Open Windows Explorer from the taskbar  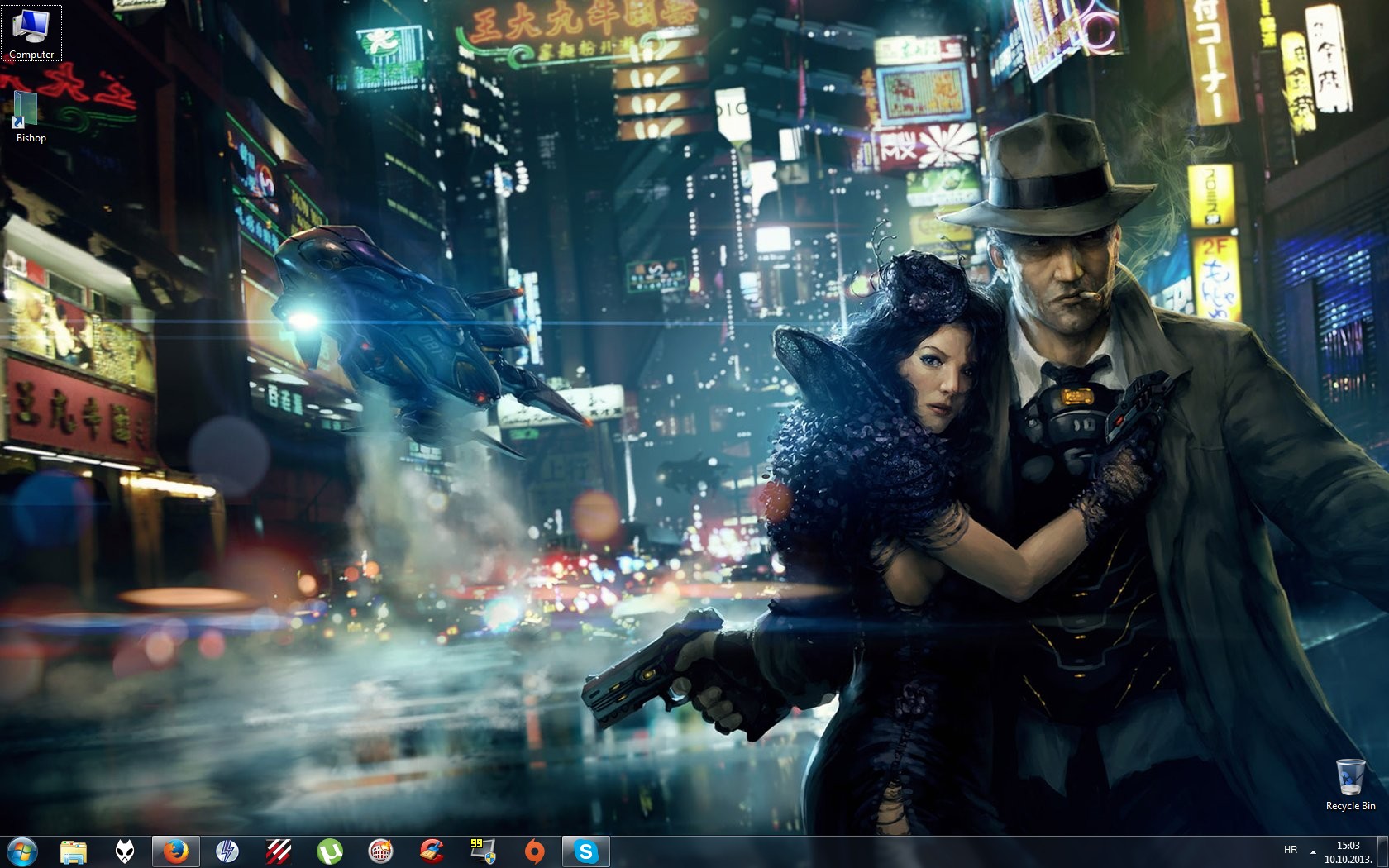(74, 851)
